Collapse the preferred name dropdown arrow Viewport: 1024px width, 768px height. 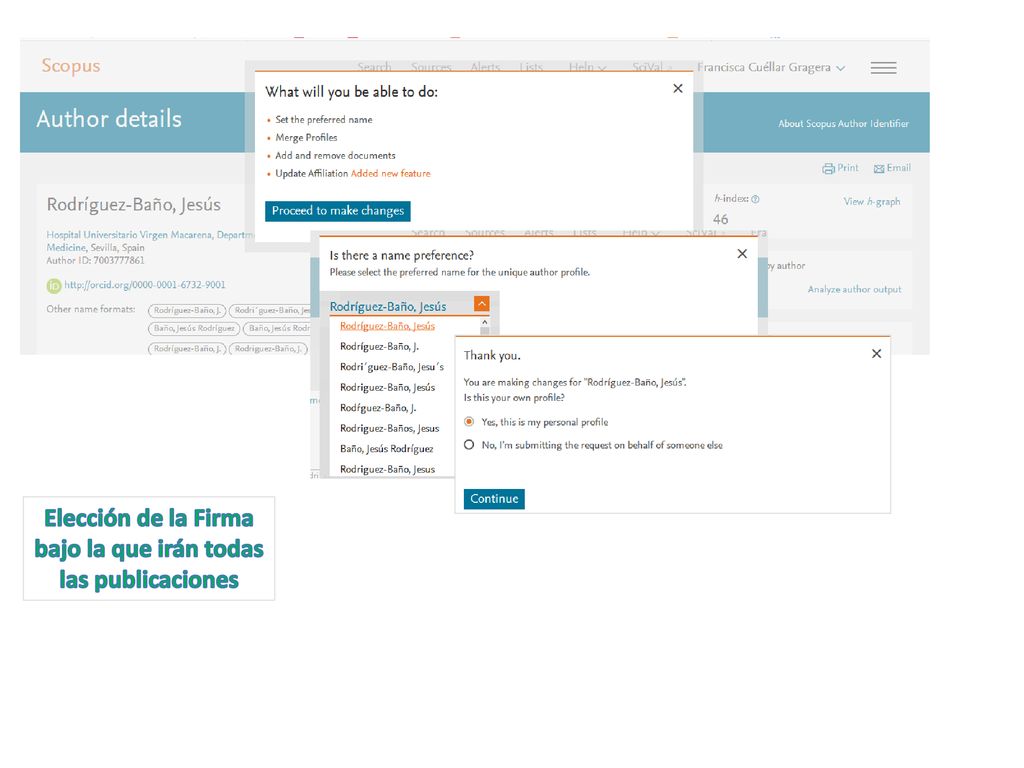(x=481, y=304)
